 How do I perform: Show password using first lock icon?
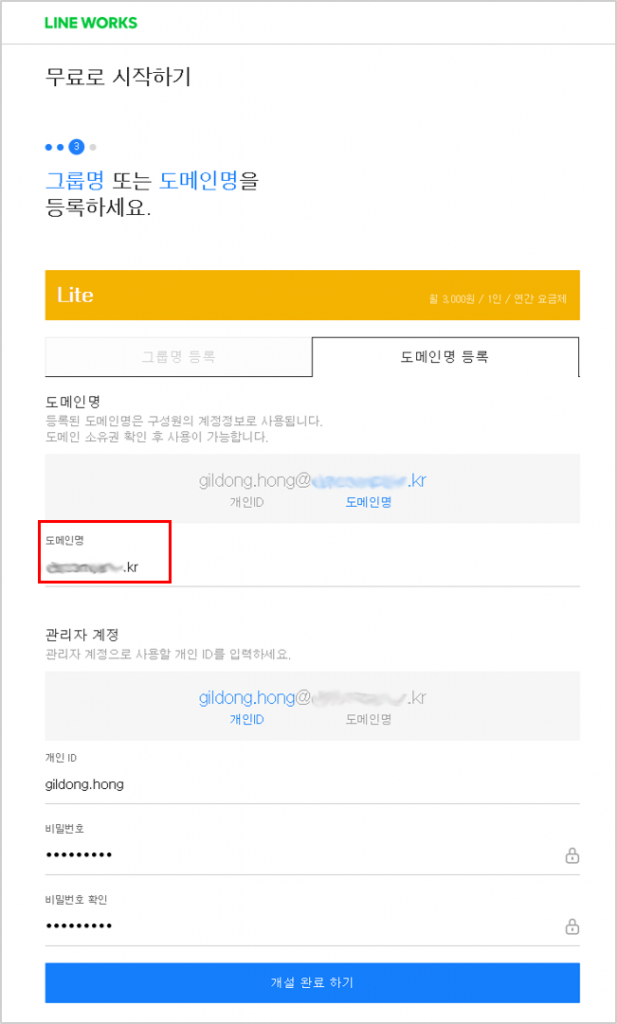coord(572,856)
